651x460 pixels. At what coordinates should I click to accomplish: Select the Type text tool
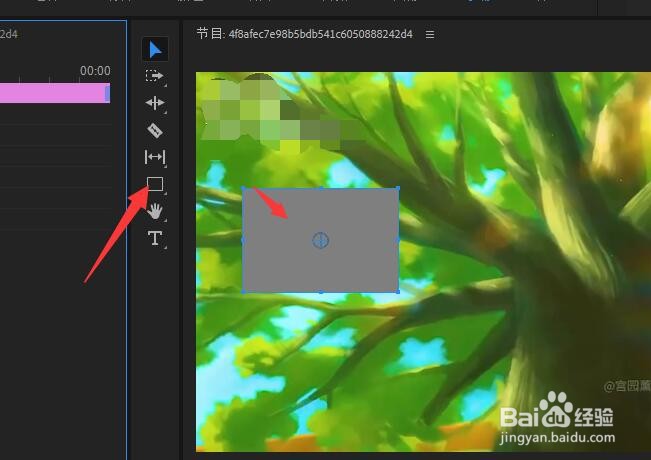click(x=155, y=238)
